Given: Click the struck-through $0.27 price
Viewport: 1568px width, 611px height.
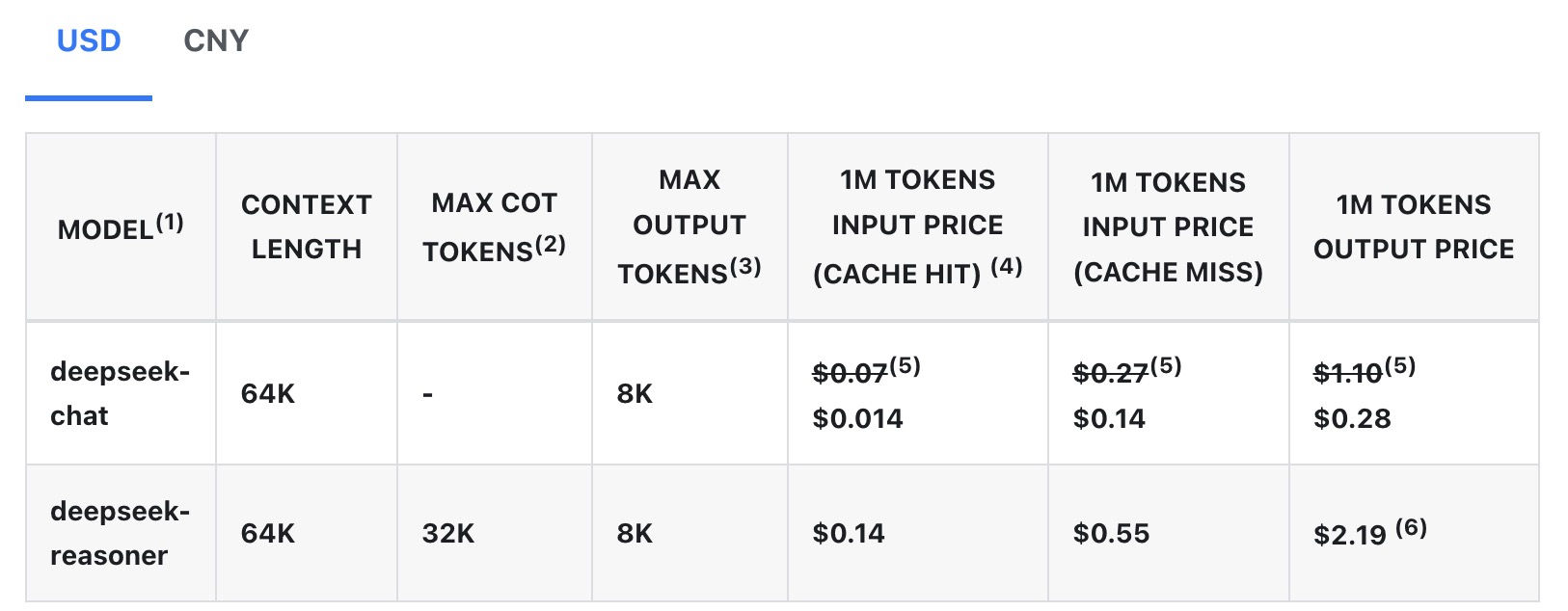Looking at the screenshot, I should [x=1110, y=373].
